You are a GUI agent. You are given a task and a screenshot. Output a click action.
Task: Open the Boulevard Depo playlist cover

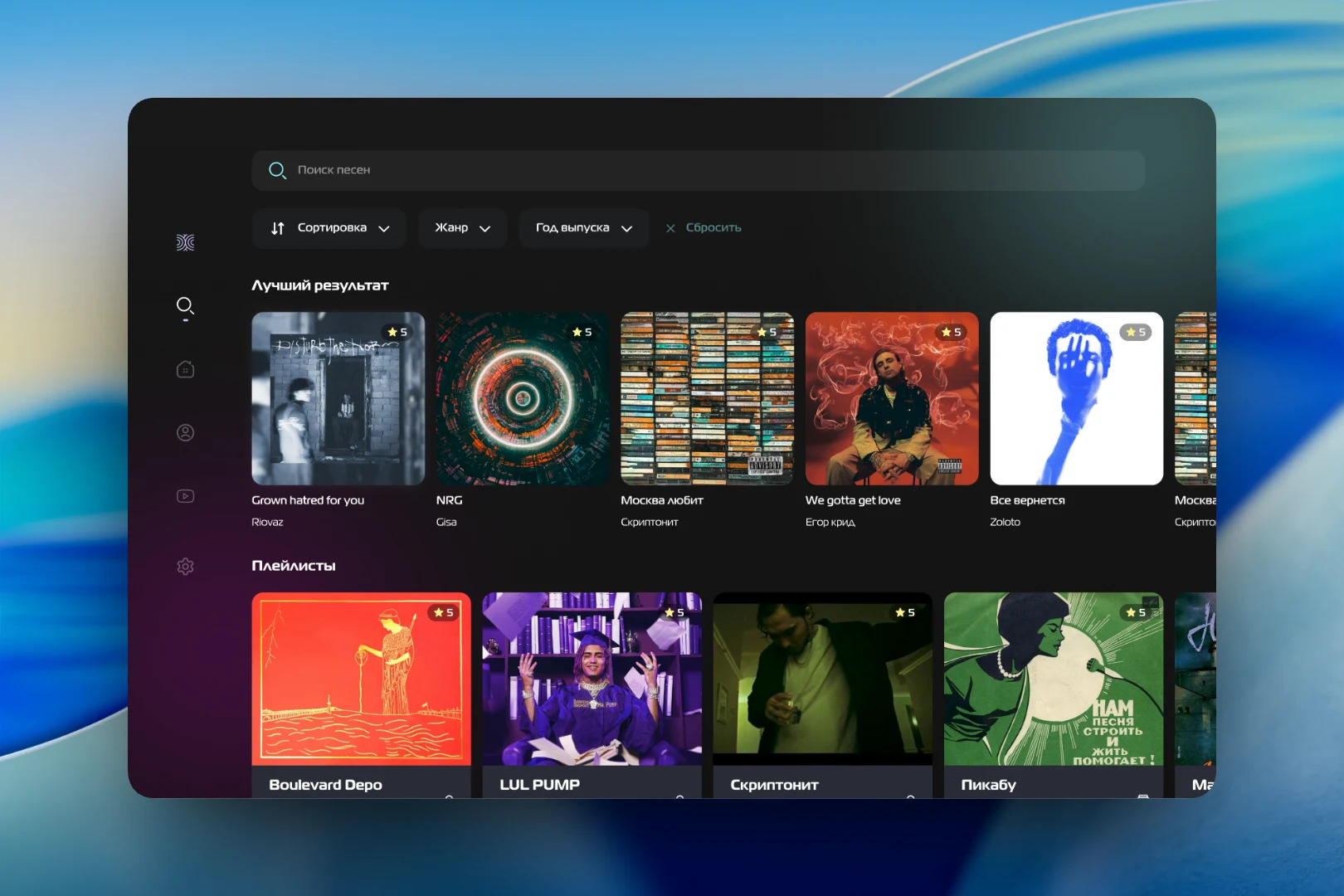pos(362,679)
